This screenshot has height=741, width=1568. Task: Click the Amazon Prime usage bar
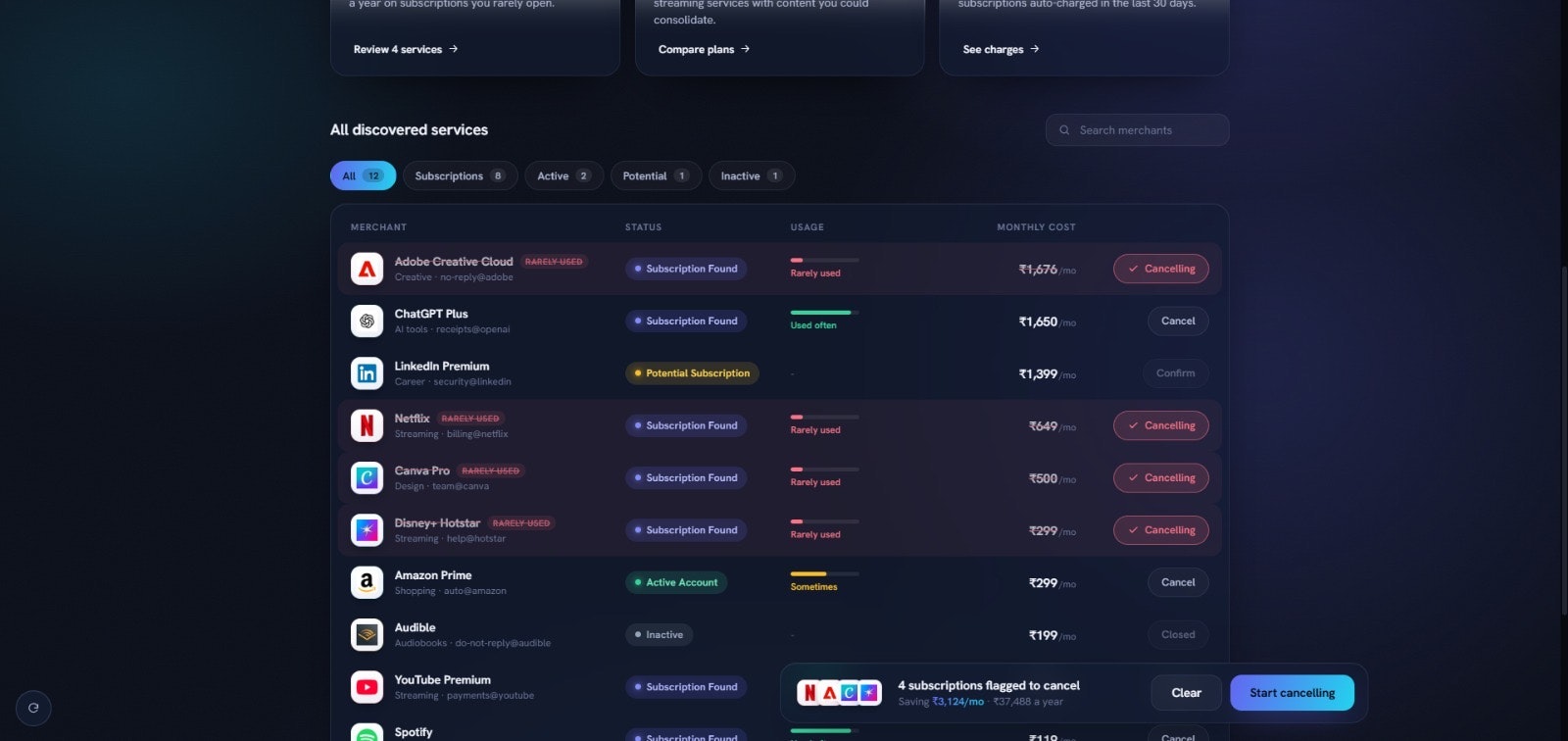(x=824, y=573)
